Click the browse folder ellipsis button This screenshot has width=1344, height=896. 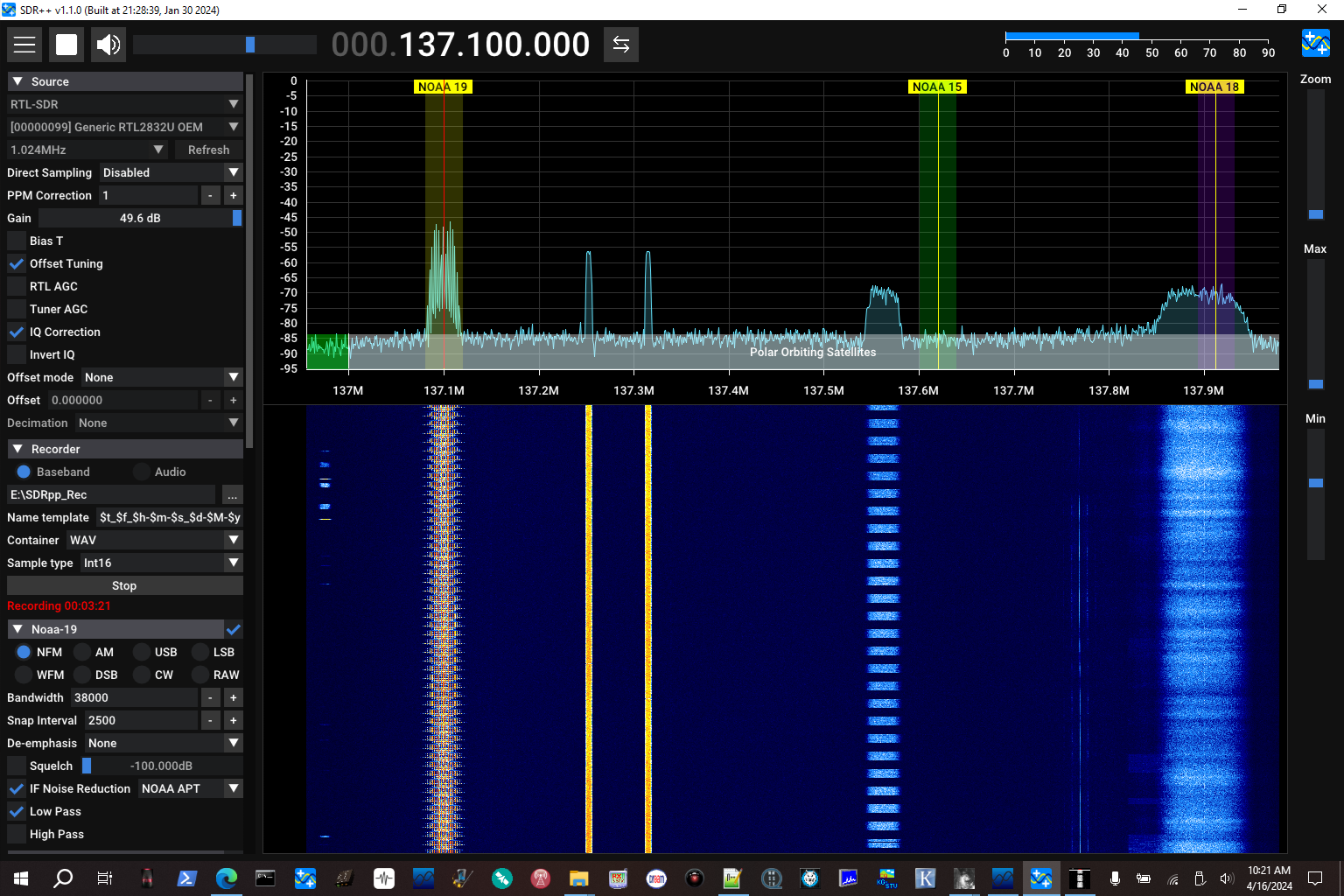233,494
